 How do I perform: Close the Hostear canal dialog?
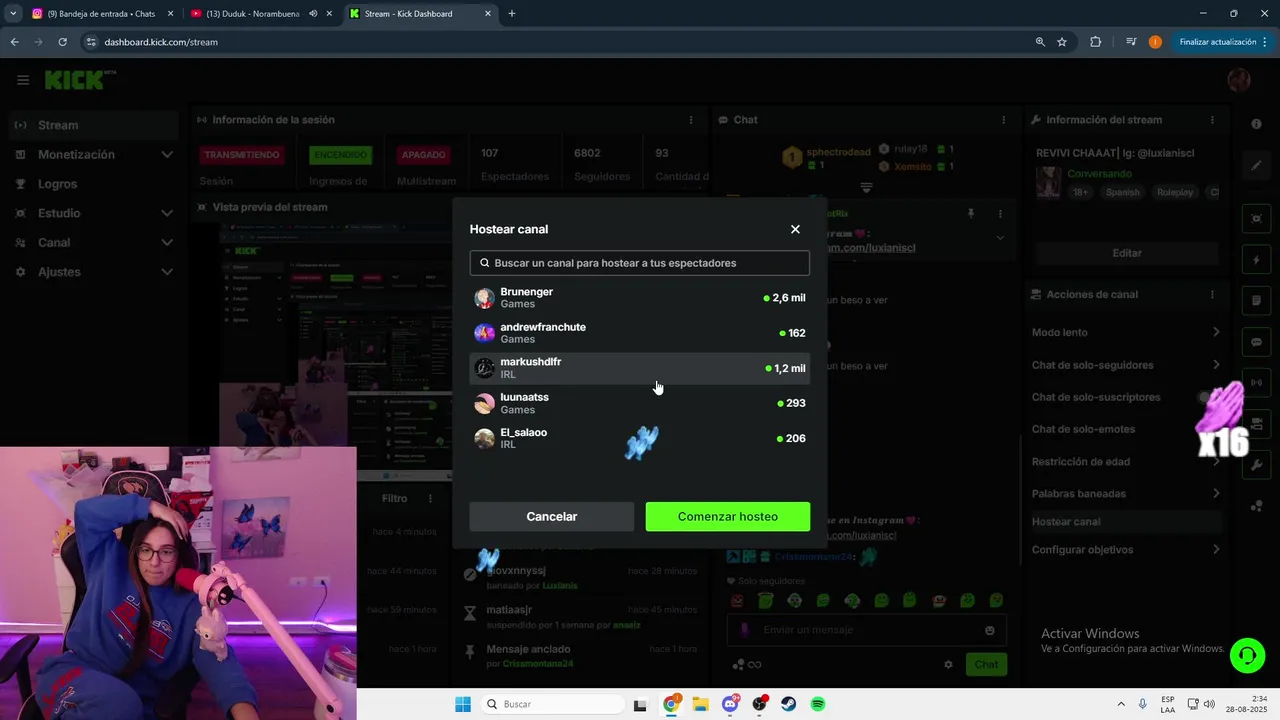(795, 229)
